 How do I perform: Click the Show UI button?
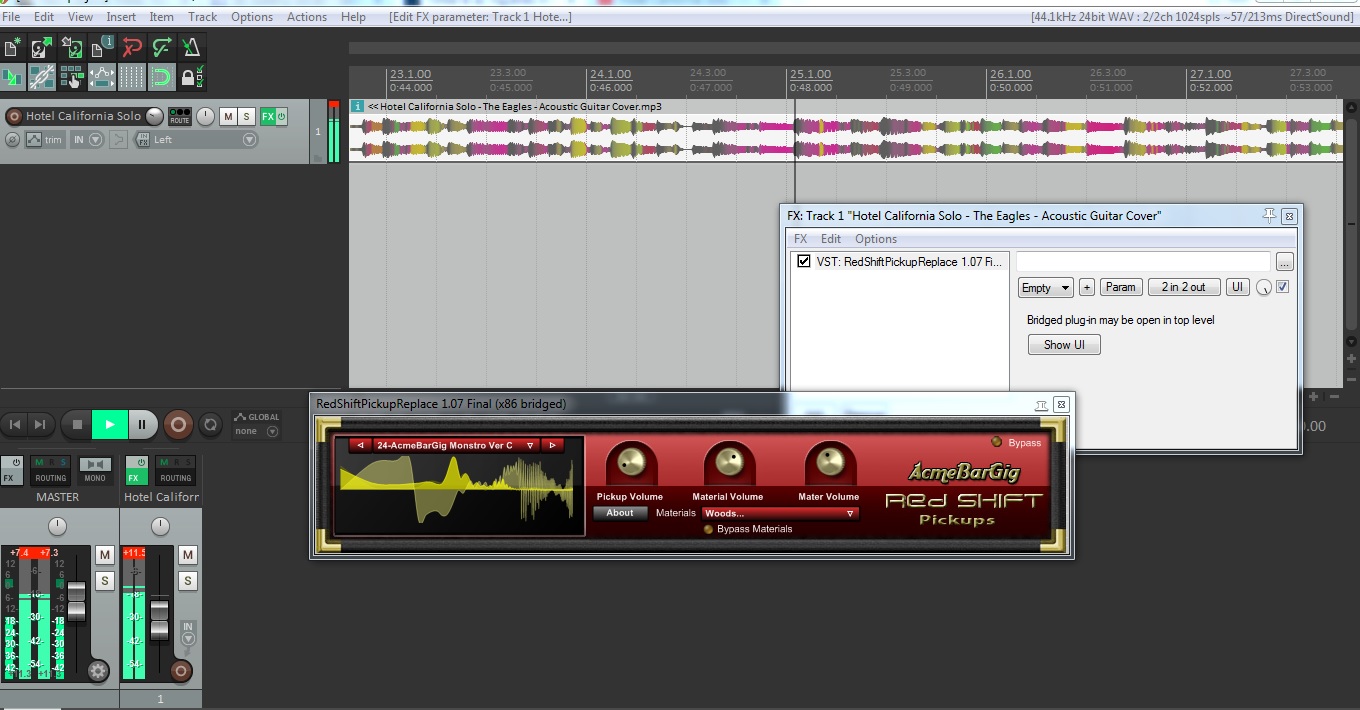tap(1064, 345)
